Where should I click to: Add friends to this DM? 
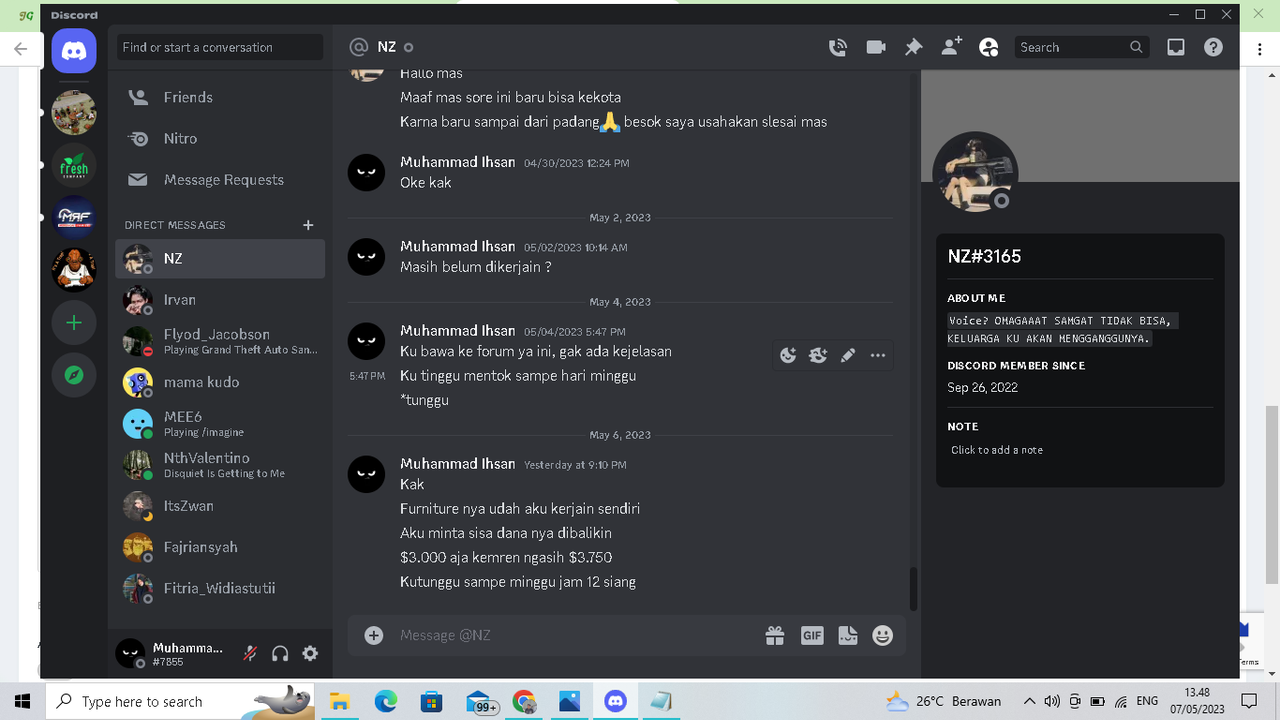951,47
